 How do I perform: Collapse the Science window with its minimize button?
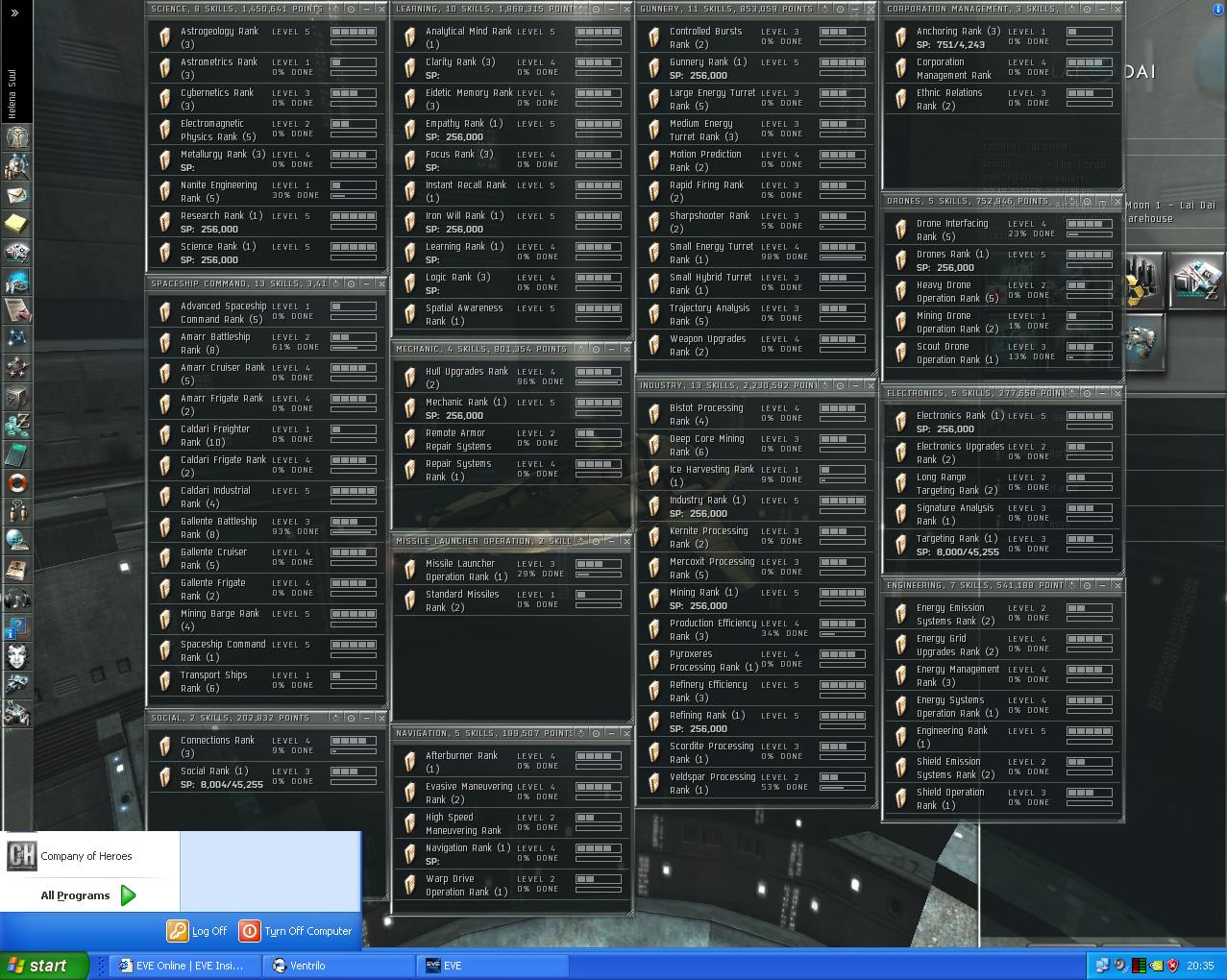[367, 9]
